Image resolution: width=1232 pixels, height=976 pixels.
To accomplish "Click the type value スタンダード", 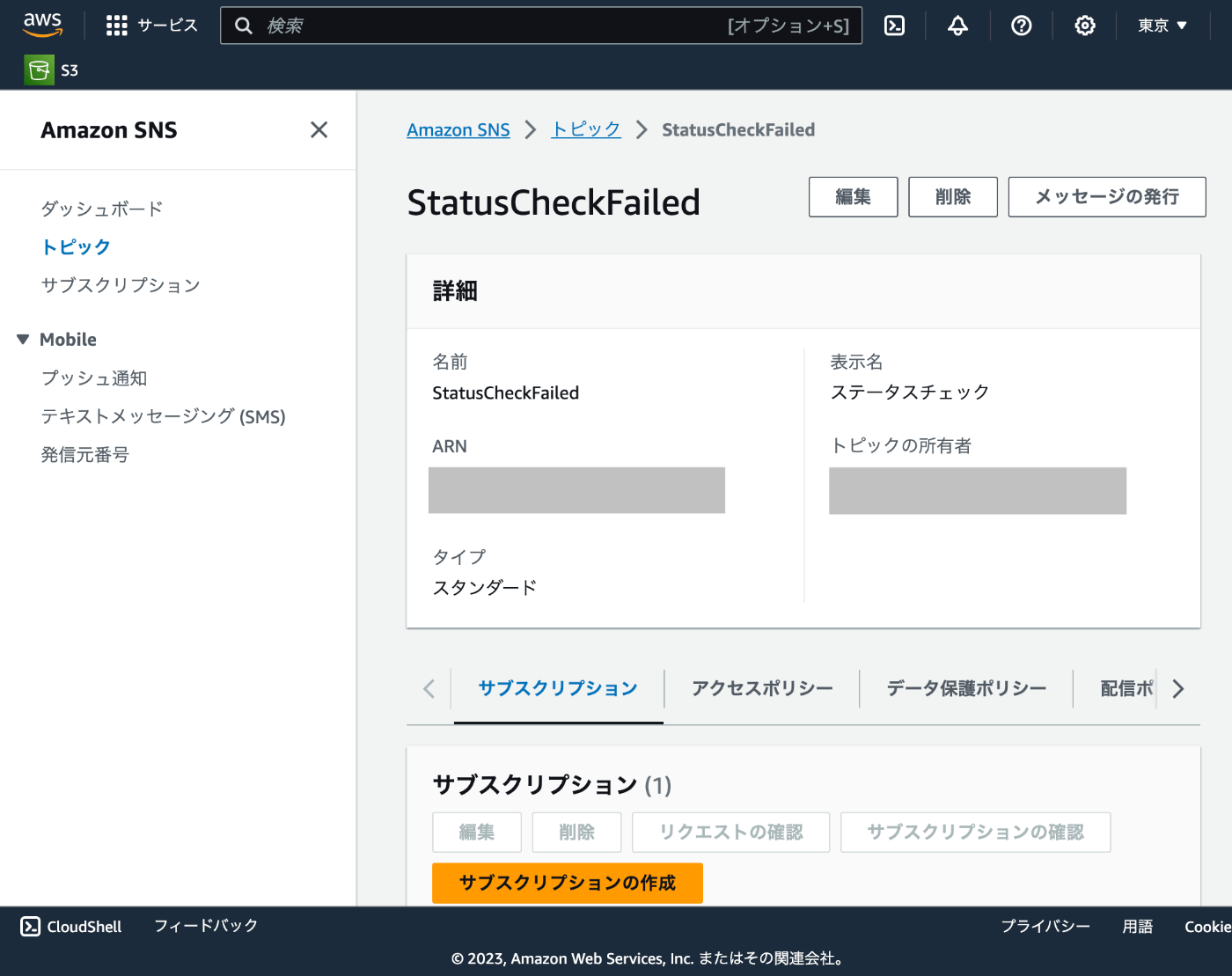I will tap(485, 588).
